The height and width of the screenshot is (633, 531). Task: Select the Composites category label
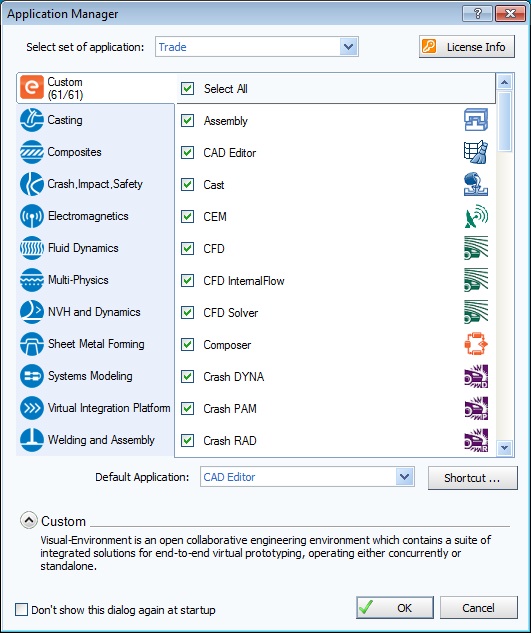click(74, 152)
